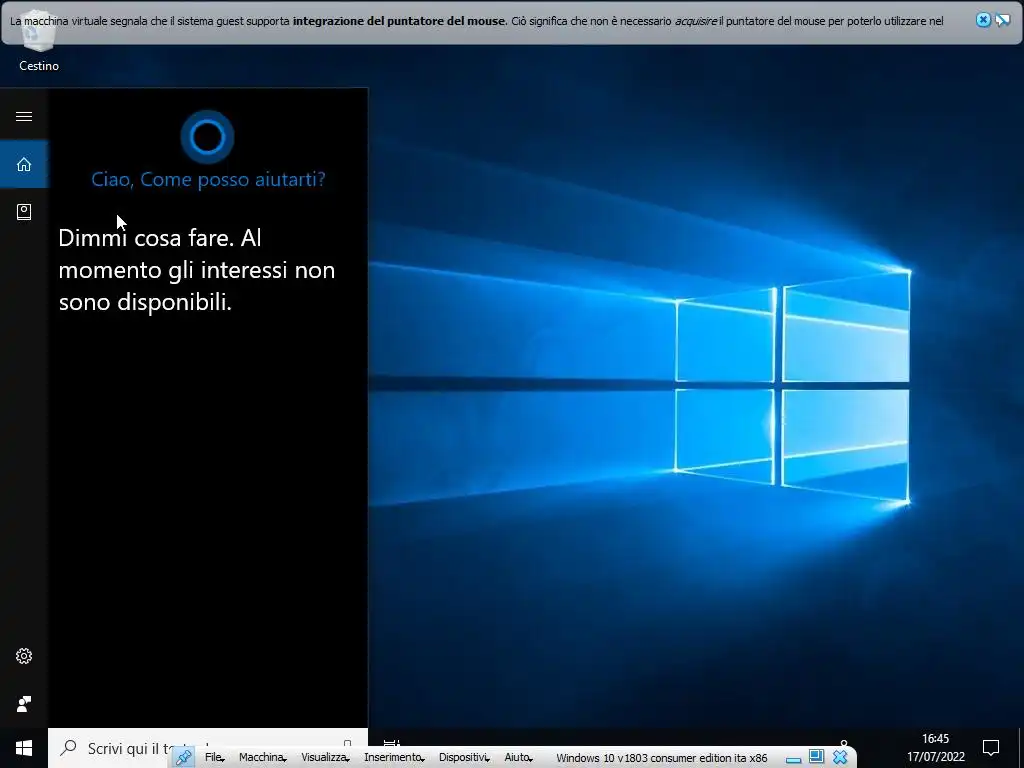This screenshot has width=1024, height=768.
Task: Click 'Ciao, Come posso aiutarti?' greeting
Action: coord(208,179)
